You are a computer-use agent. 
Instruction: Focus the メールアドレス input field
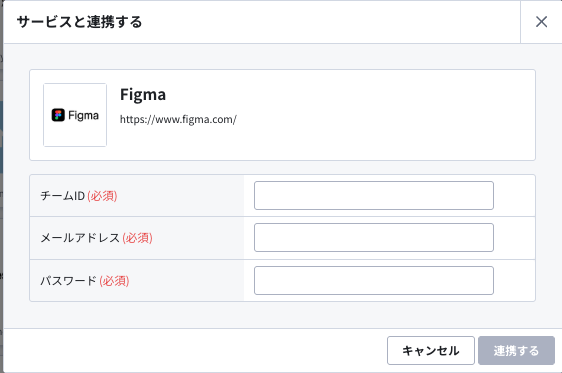[374, 238]
